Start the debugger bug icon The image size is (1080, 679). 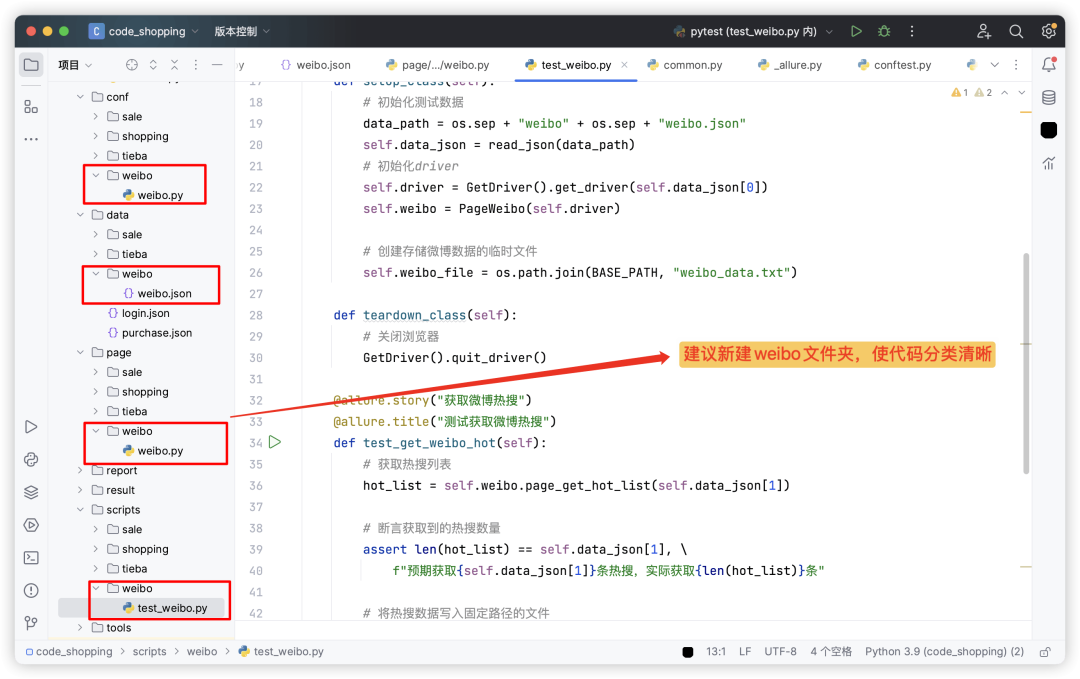pos(883,30)
